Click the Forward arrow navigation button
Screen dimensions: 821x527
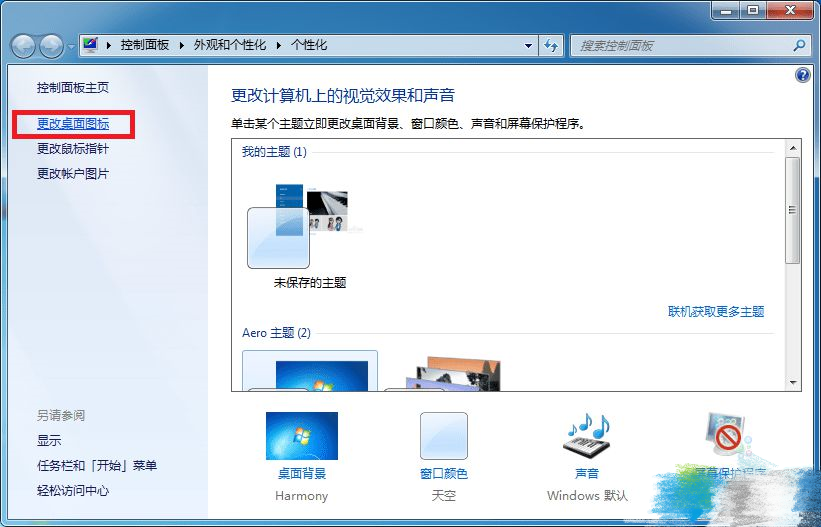click(x=51, y=46)
